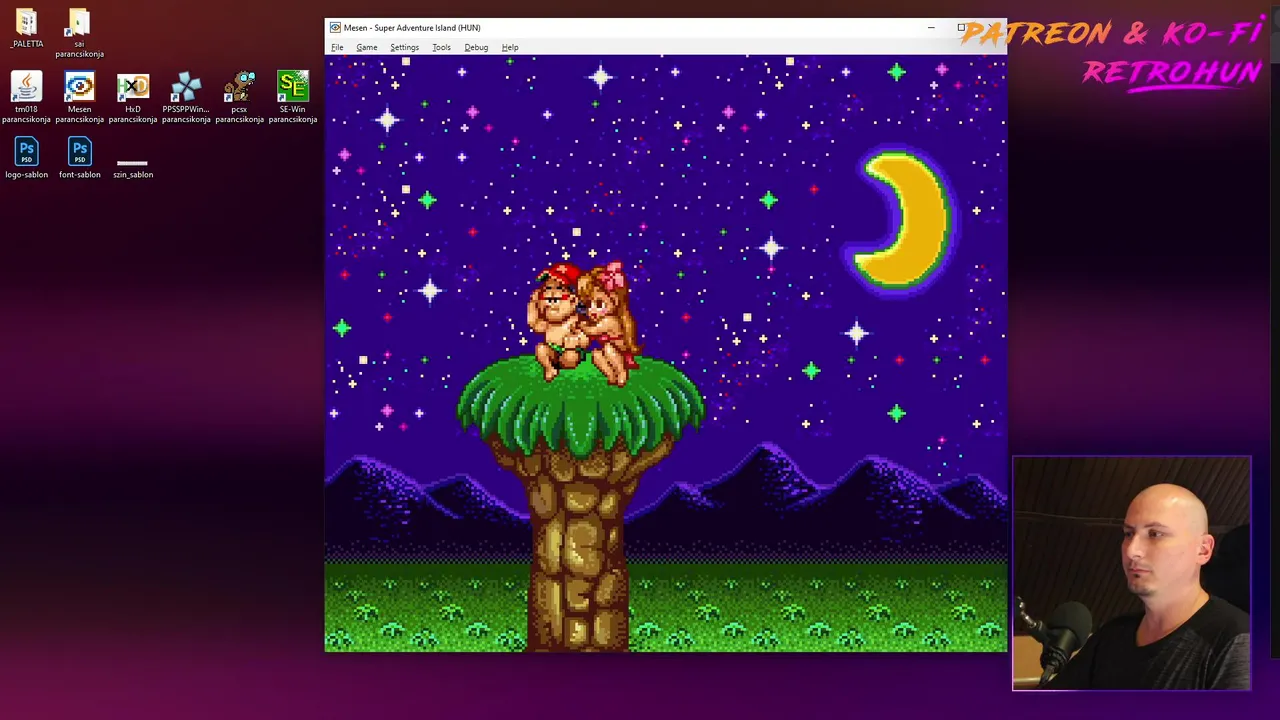
Task: Click inside the Mesen game display area
Action: click(x=666, y=354)
